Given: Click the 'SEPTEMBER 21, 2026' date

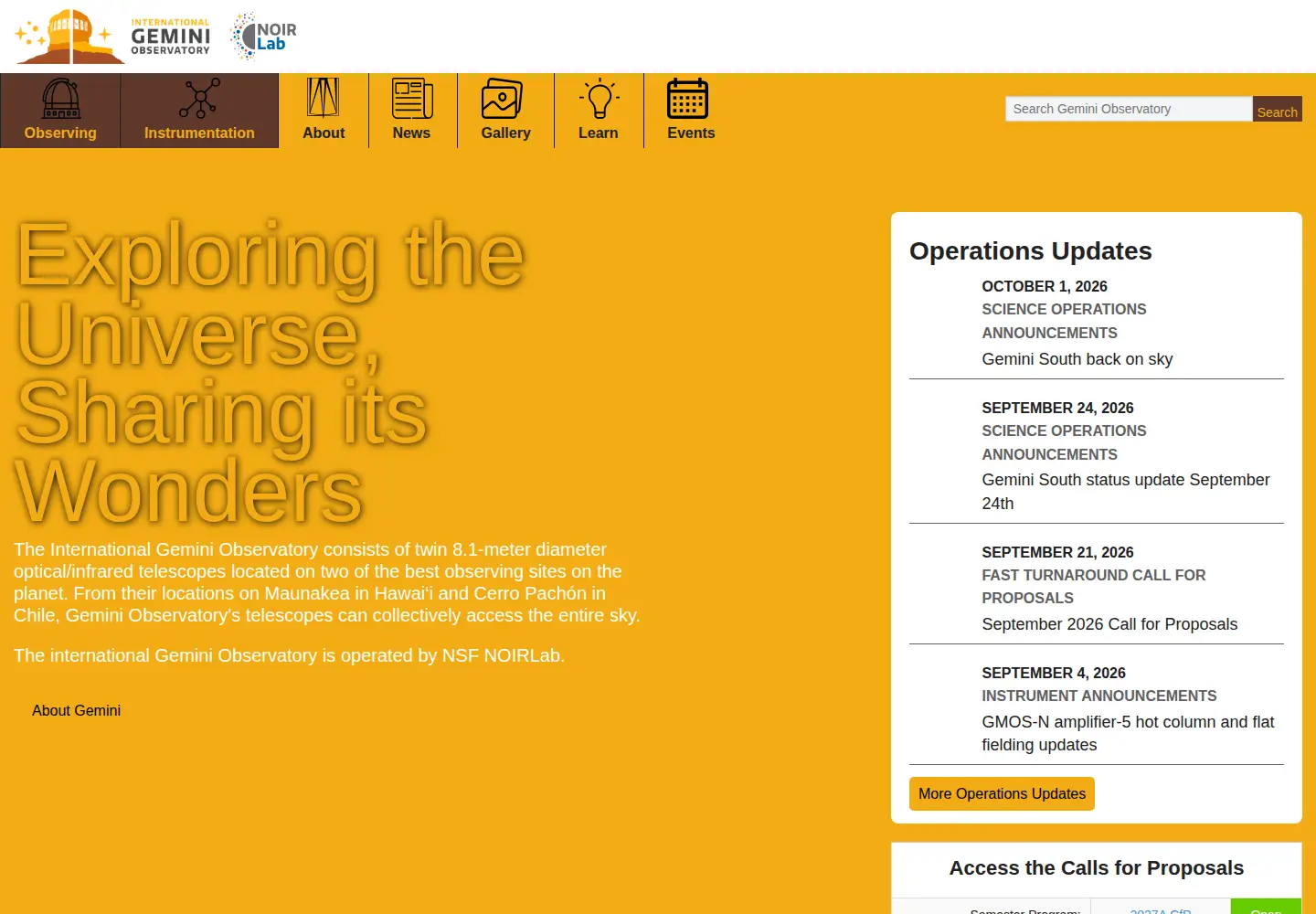Looking at the screenshot, I should (x=1057, y=552).
